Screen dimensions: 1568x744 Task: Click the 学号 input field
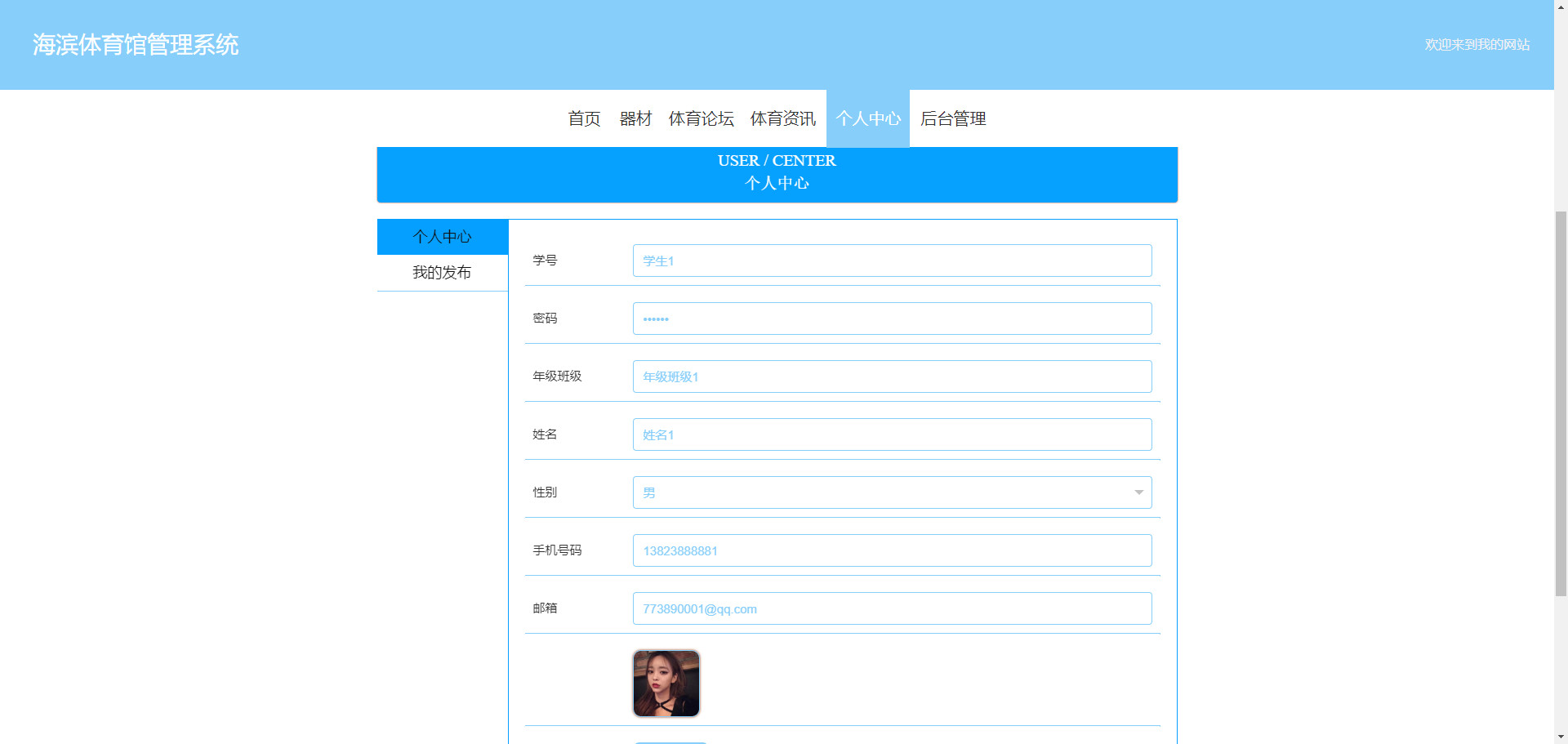pyautogui.click(x=892, y=261)
